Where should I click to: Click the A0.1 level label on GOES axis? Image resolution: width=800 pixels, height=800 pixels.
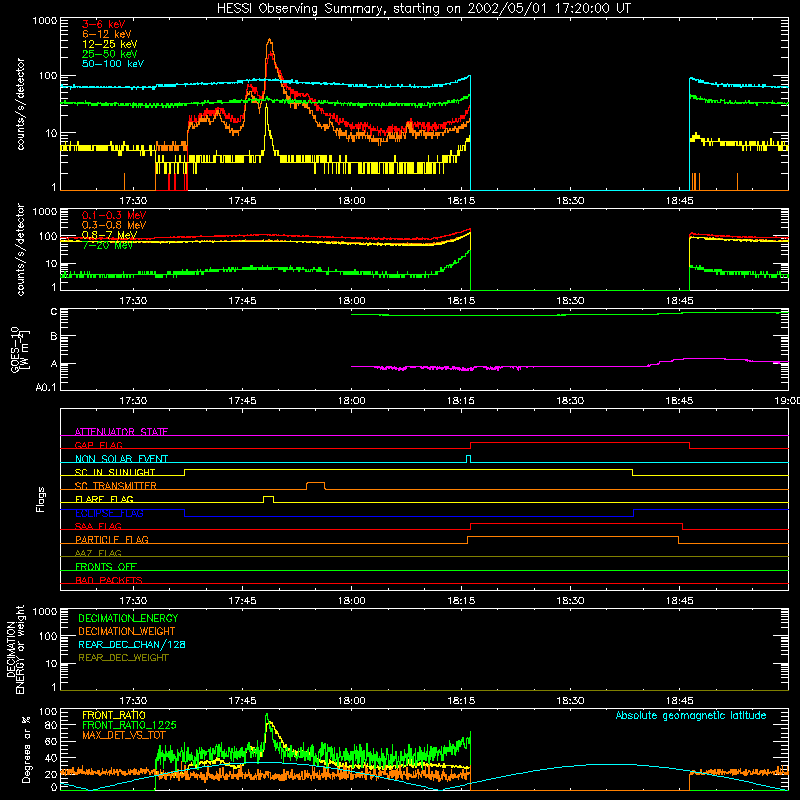pos(46,388)
